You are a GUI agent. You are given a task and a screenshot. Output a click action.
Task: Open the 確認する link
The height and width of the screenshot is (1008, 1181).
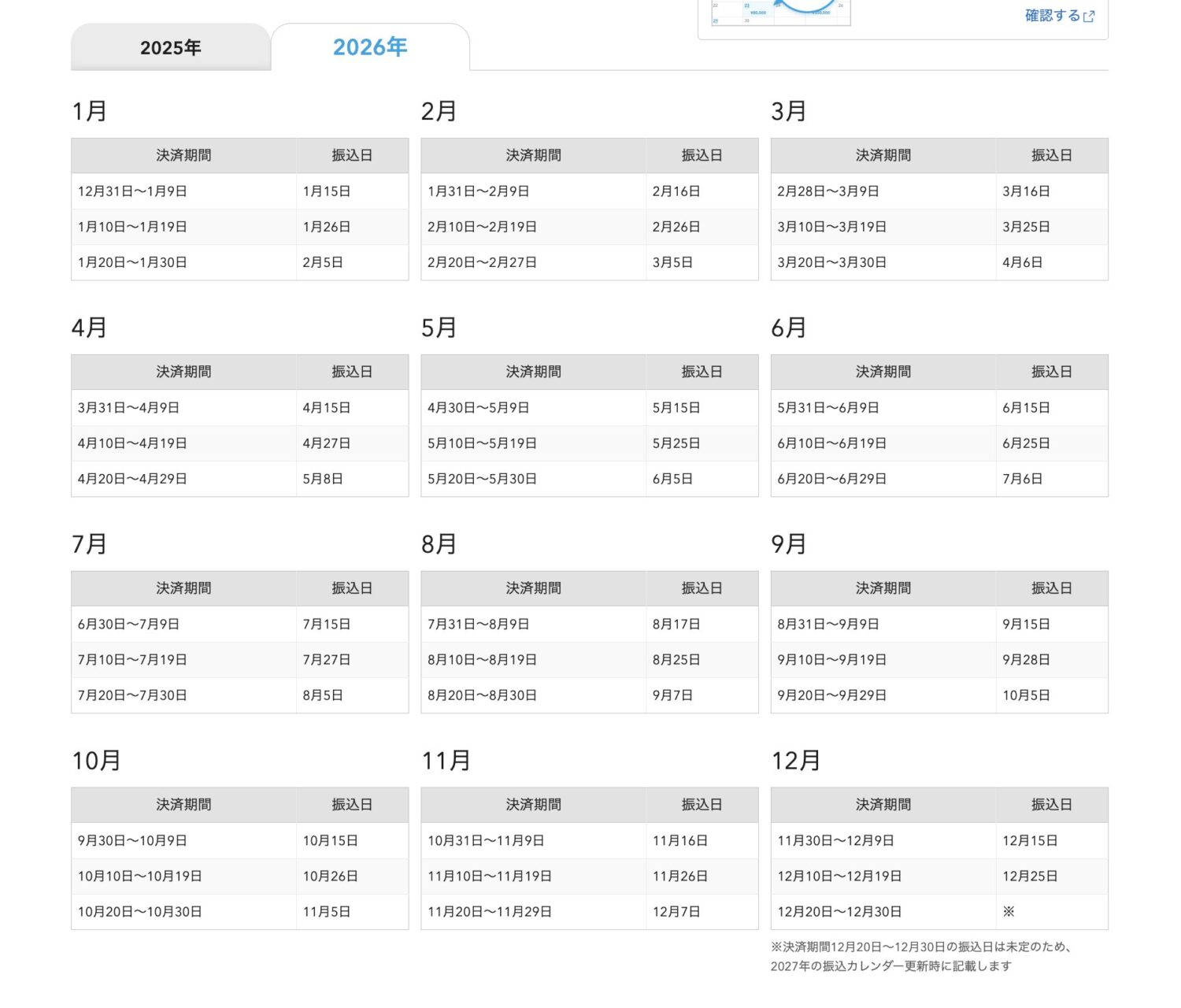(x=1052, y=16)
